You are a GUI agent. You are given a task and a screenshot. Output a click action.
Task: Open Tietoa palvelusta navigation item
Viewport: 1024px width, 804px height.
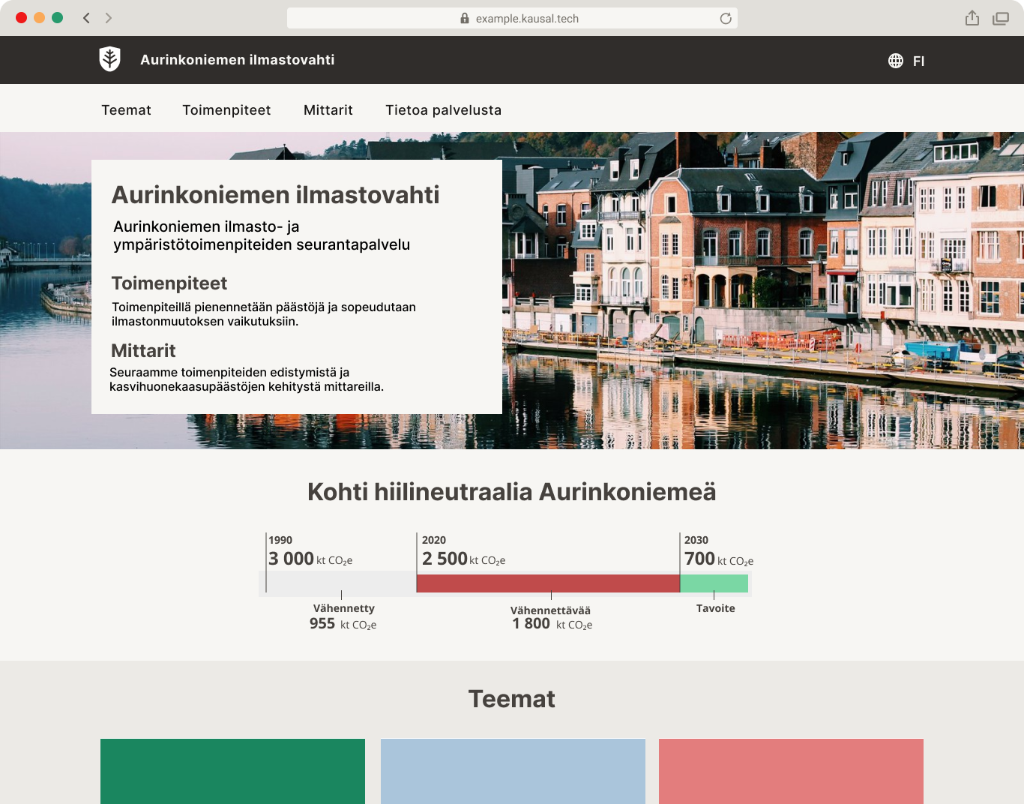(x=443, y=110)
